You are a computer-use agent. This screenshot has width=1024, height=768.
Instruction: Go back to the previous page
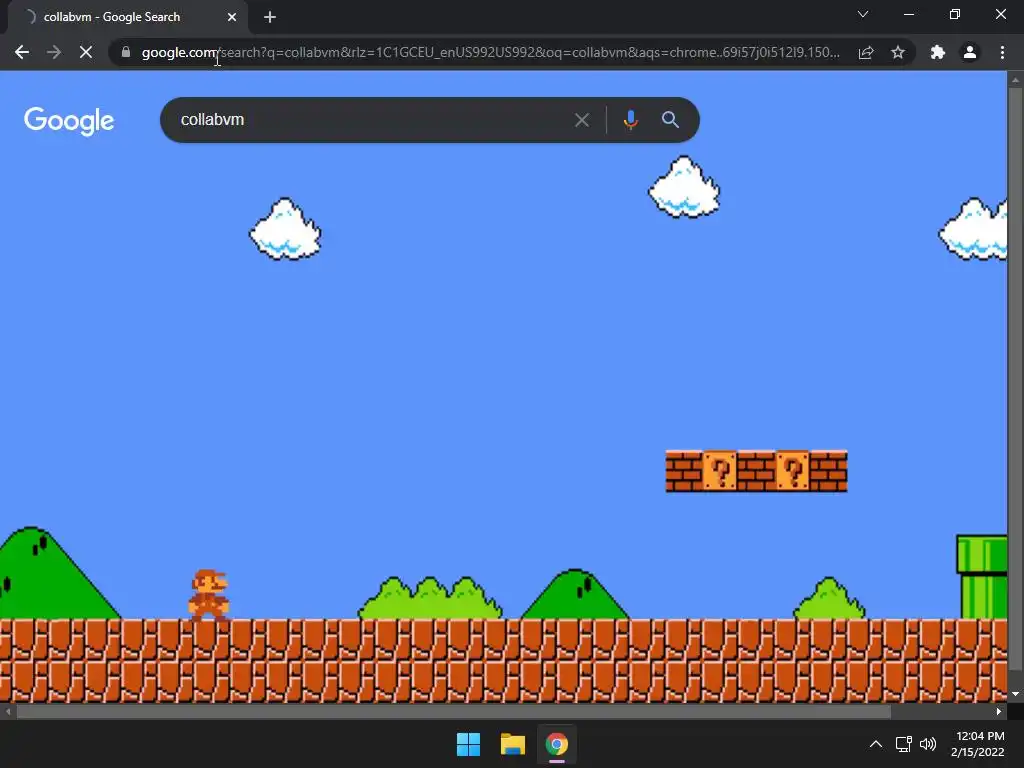(x=22, y=52)
